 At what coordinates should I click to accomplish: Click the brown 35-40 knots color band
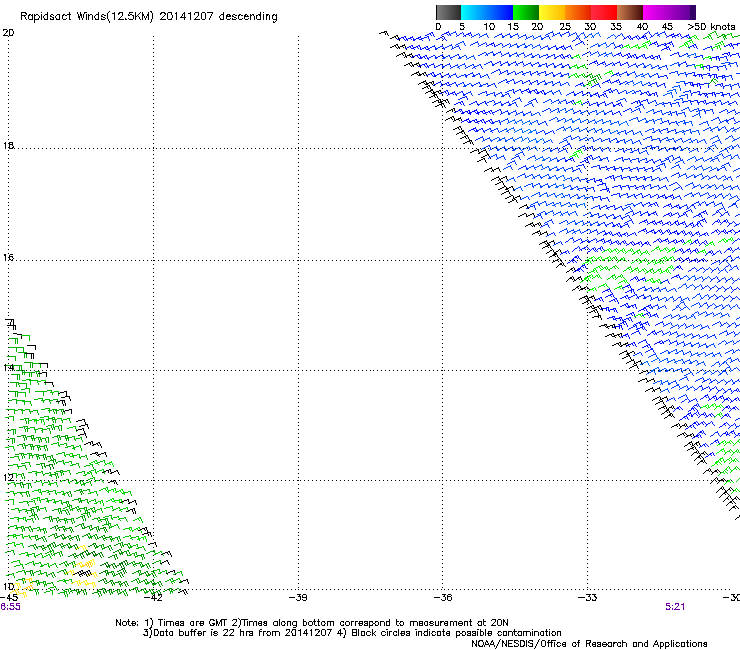[x=630, y=12]
